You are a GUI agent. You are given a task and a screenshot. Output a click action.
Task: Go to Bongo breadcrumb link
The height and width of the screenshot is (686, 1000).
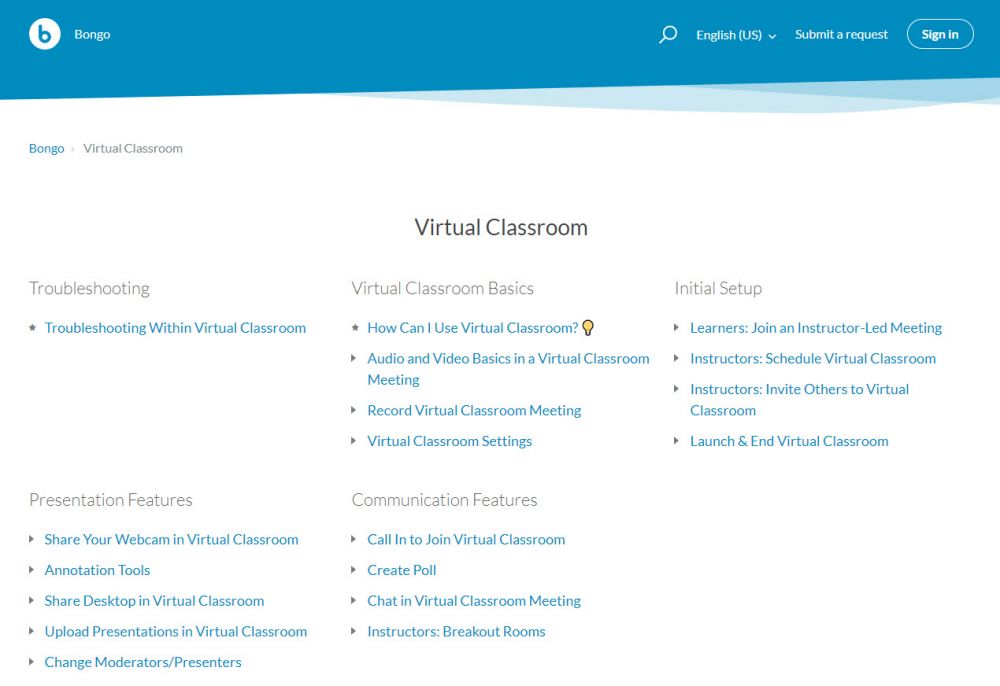coord(46,148)
